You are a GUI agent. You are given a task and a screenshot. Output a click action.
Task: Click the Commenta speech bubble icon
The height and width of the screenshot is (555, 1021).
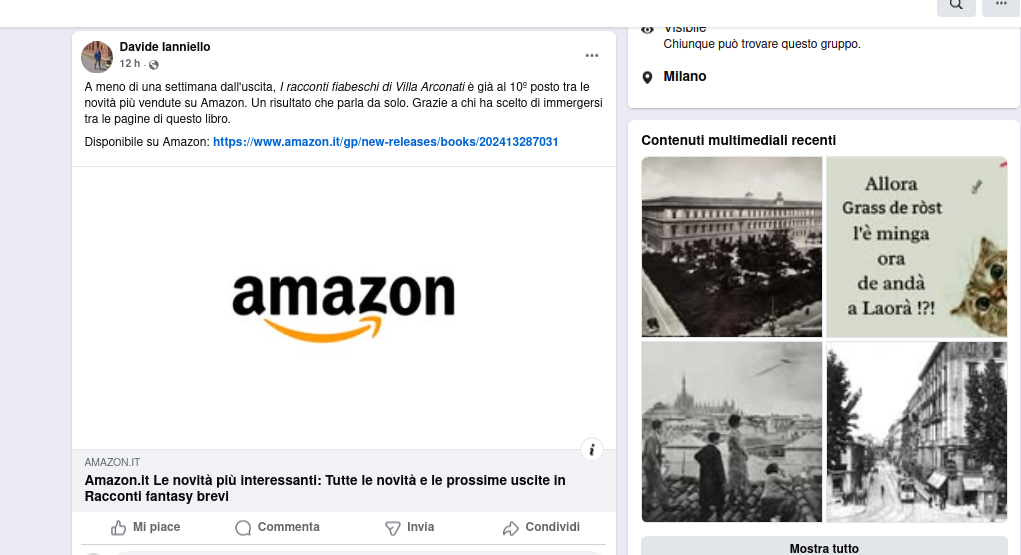coord(243,528)
